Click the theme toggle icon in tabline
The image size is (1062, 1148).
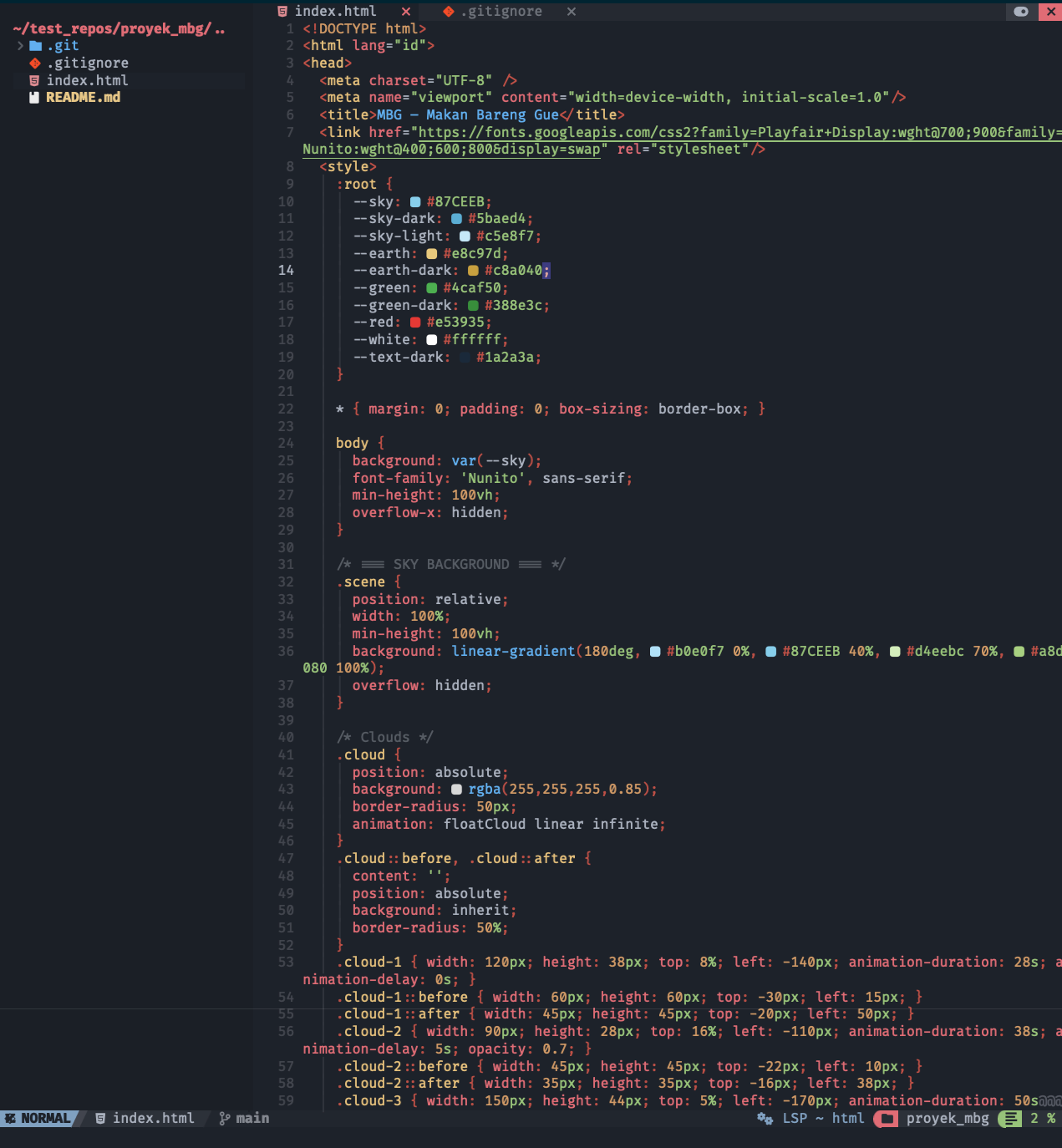pos(1020,12)
